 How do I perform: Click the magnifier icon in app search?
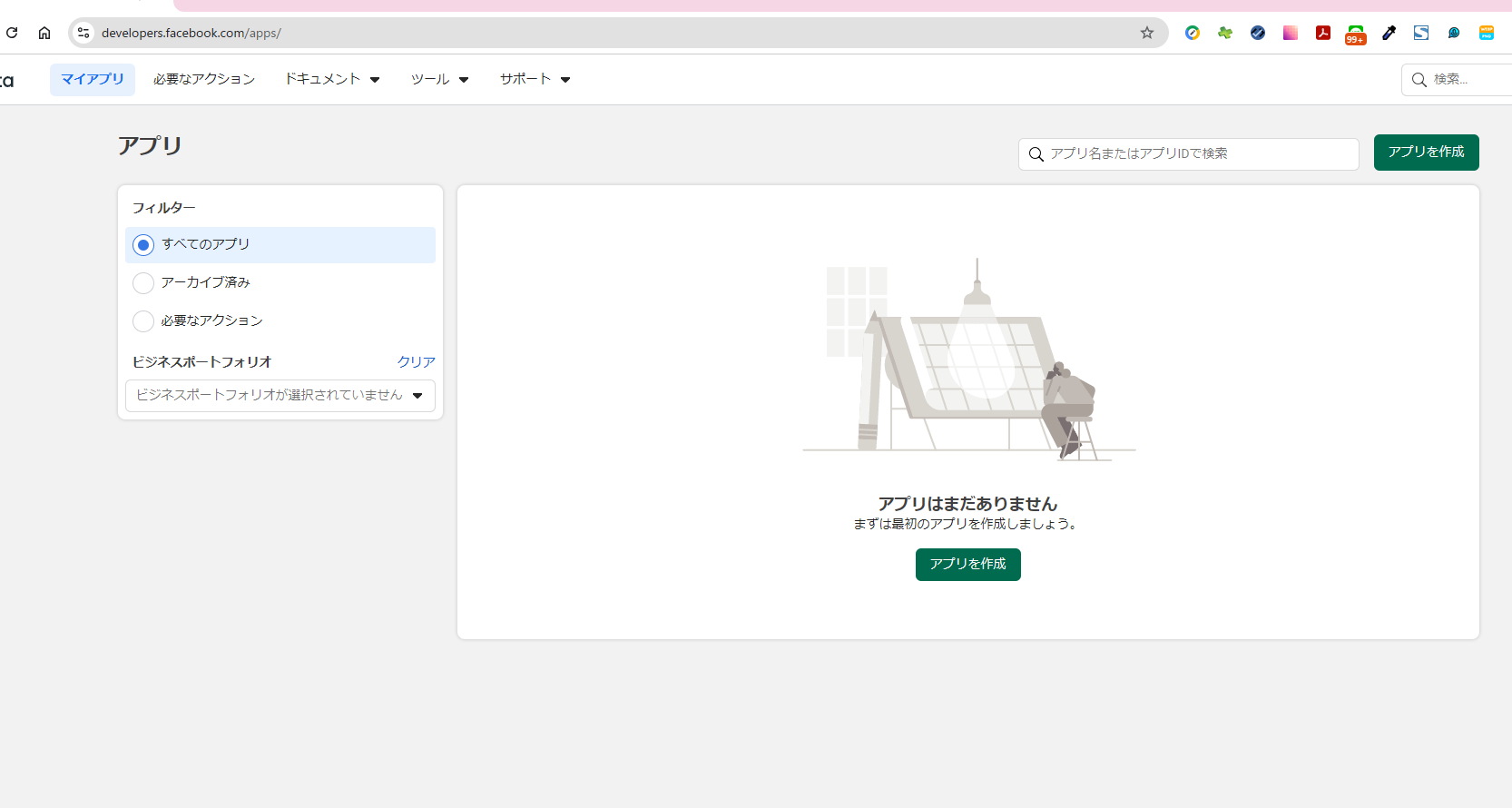(x=1036, y=154)
